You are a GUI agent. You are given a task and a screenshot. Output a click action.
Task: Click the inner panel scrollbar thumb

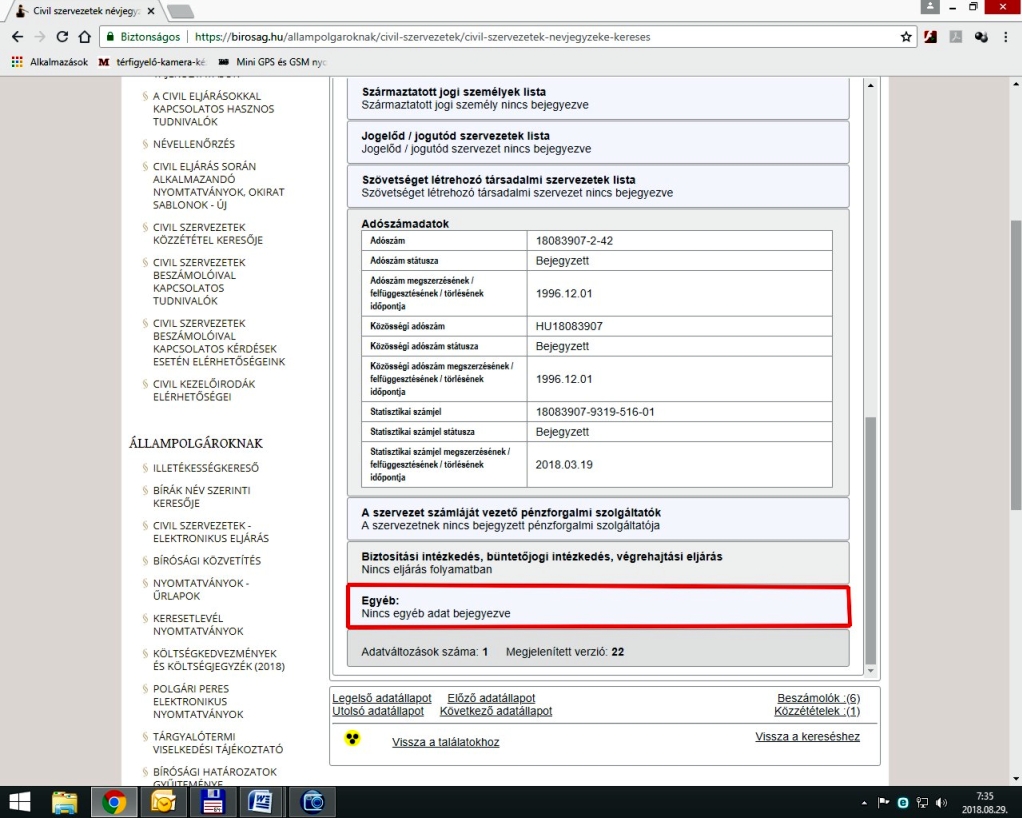pos(869,540)
